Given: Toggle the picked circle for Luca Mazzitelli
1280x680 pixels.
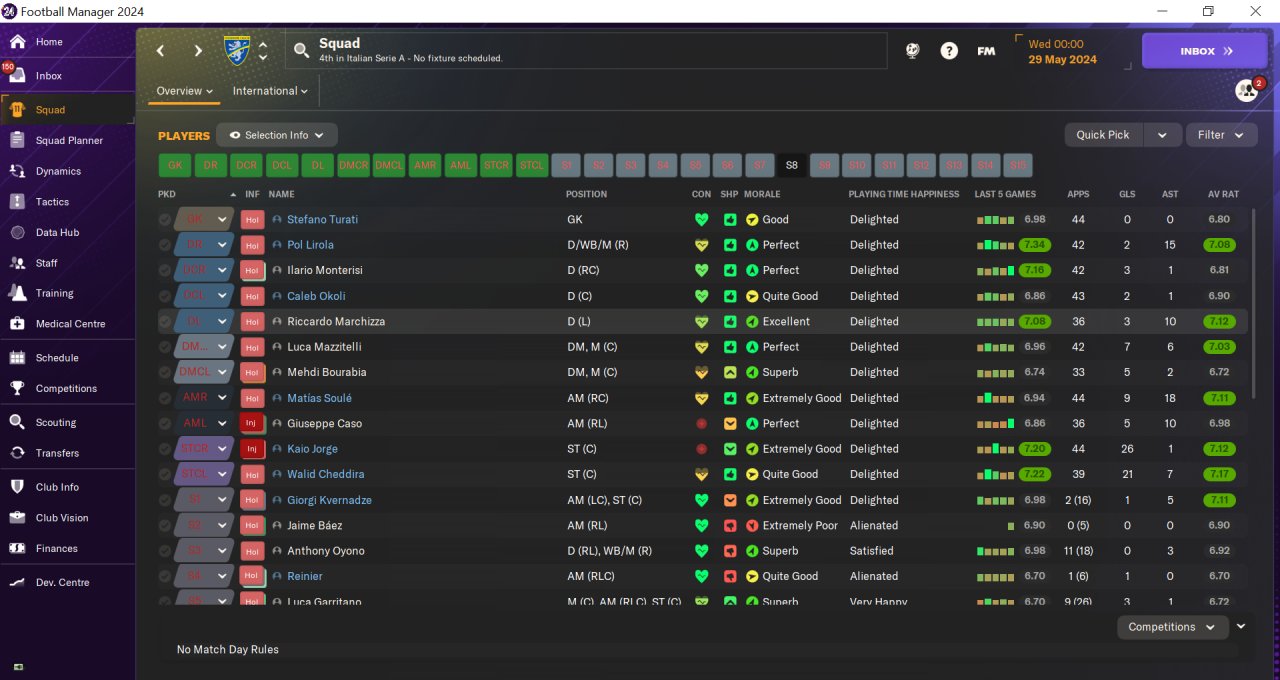Looking at the screenshot, I should tap(165, 347).
